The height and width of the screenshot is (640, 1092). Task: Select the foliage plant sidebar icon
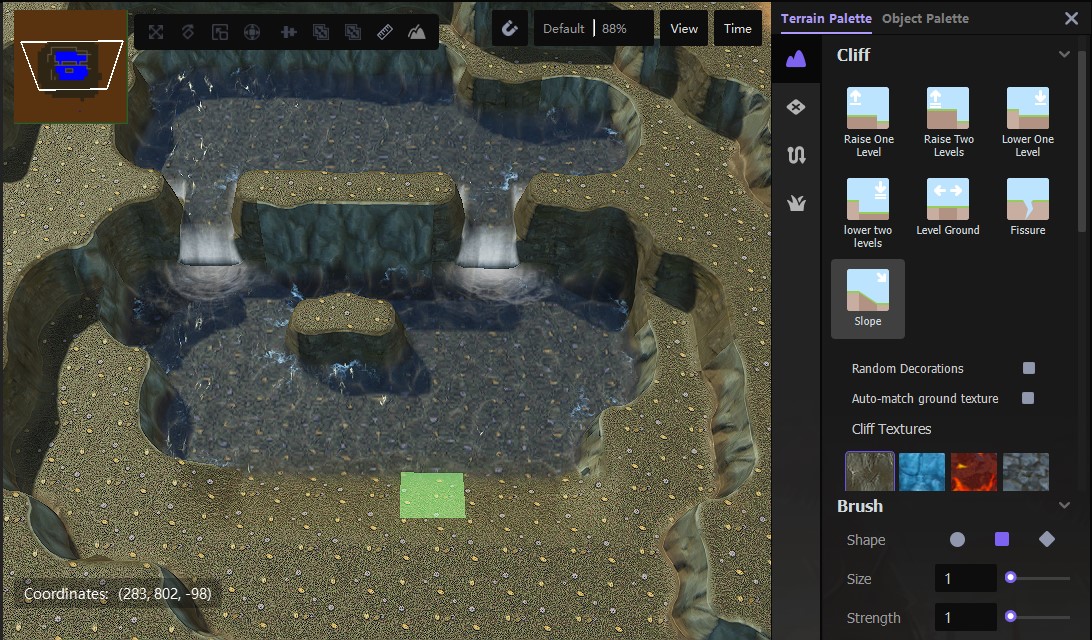796,203
